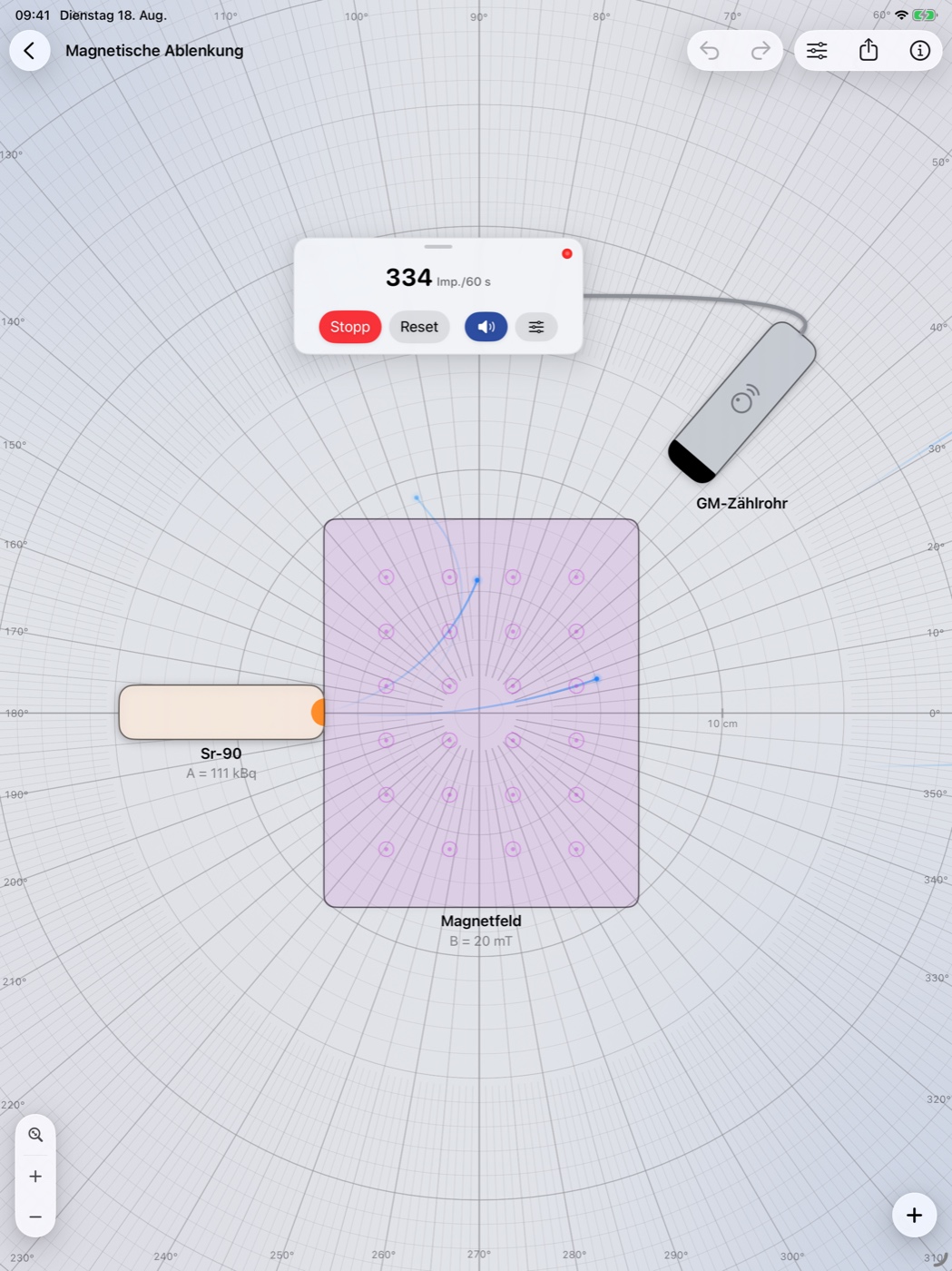
Task: Click the red recording indicator dot
Action: (567, 253)
